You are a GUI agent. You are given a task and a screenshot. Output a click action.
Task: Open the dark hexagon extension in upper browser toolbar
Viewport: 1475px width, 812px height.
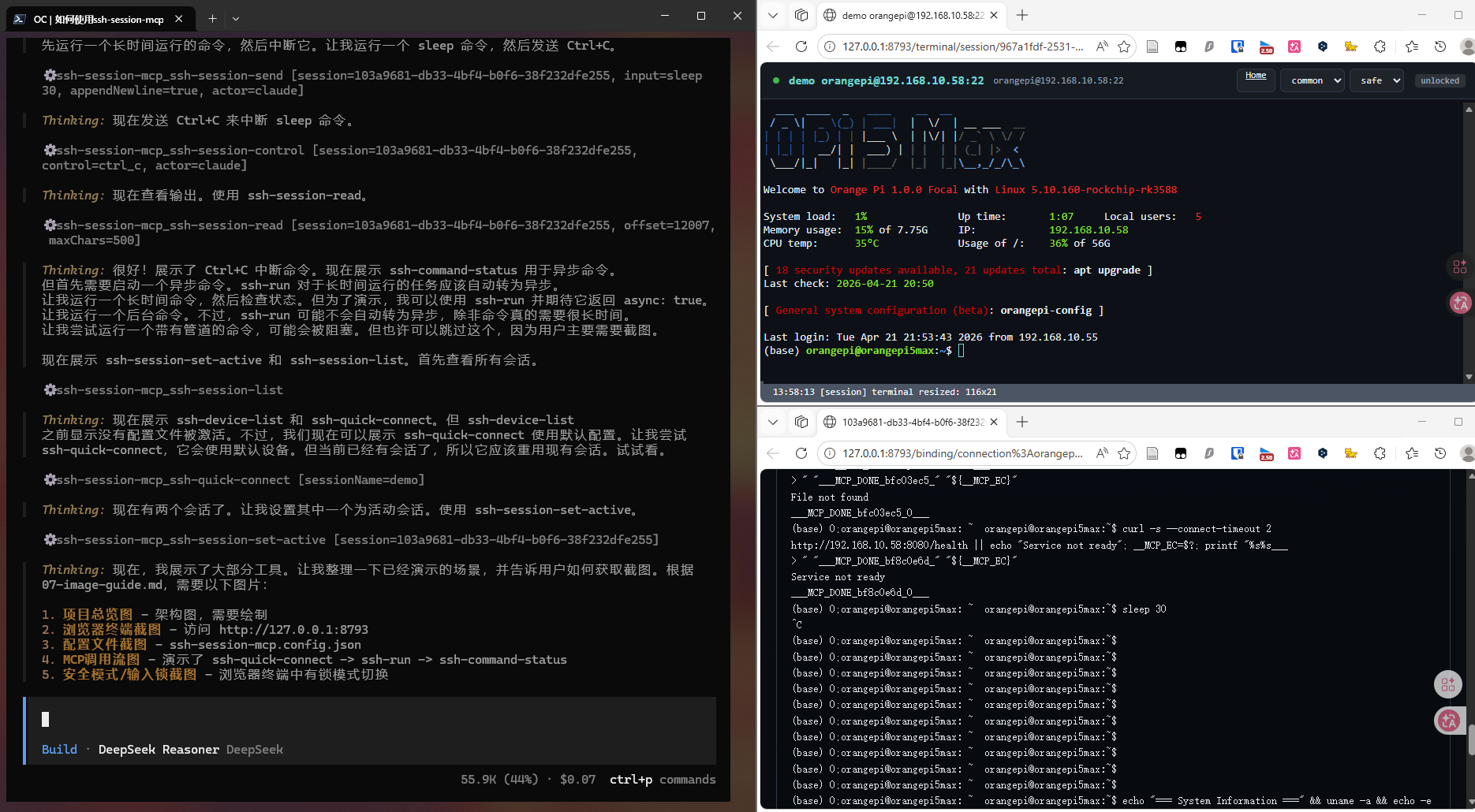click(x=1323, y=47)
